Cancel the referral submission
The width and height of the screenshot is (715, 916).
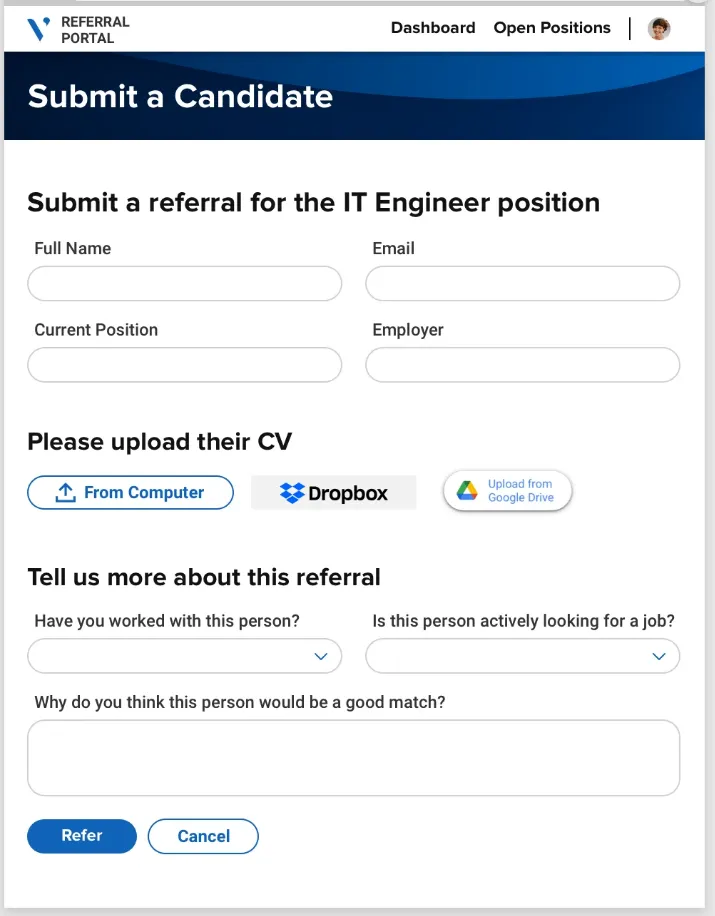[x=203, y=836]
